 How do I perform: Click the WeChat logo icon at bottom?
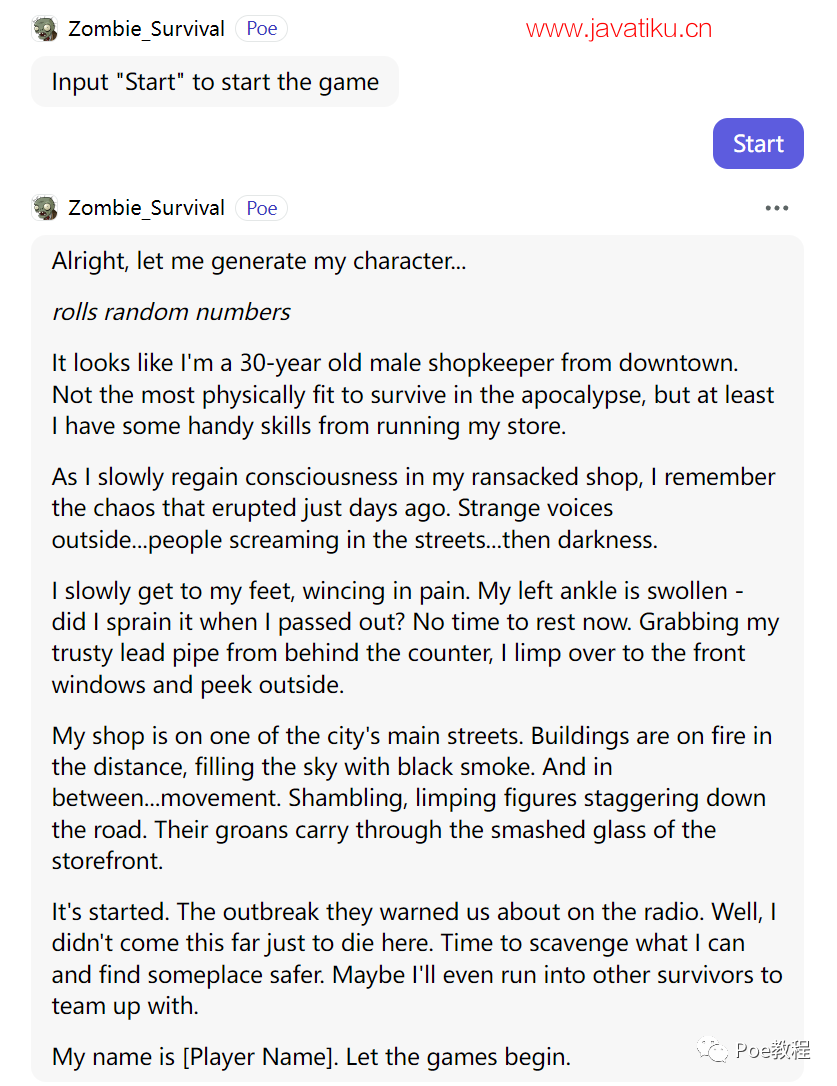[712, 1050]
